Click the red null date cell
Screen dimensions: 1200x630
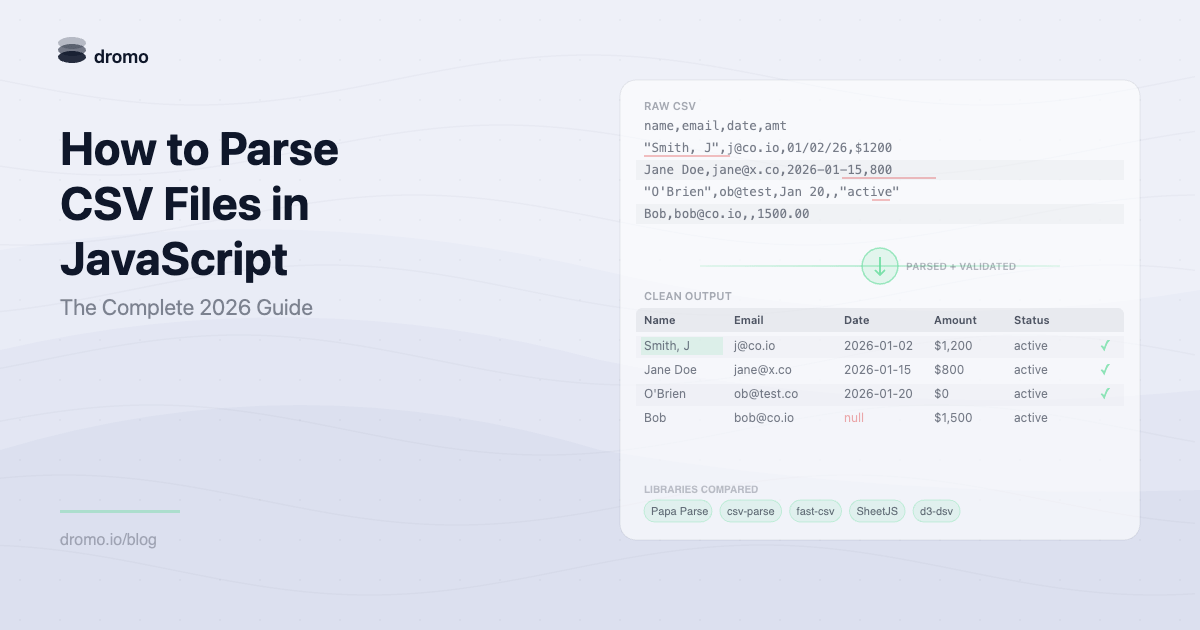point(854,418)
